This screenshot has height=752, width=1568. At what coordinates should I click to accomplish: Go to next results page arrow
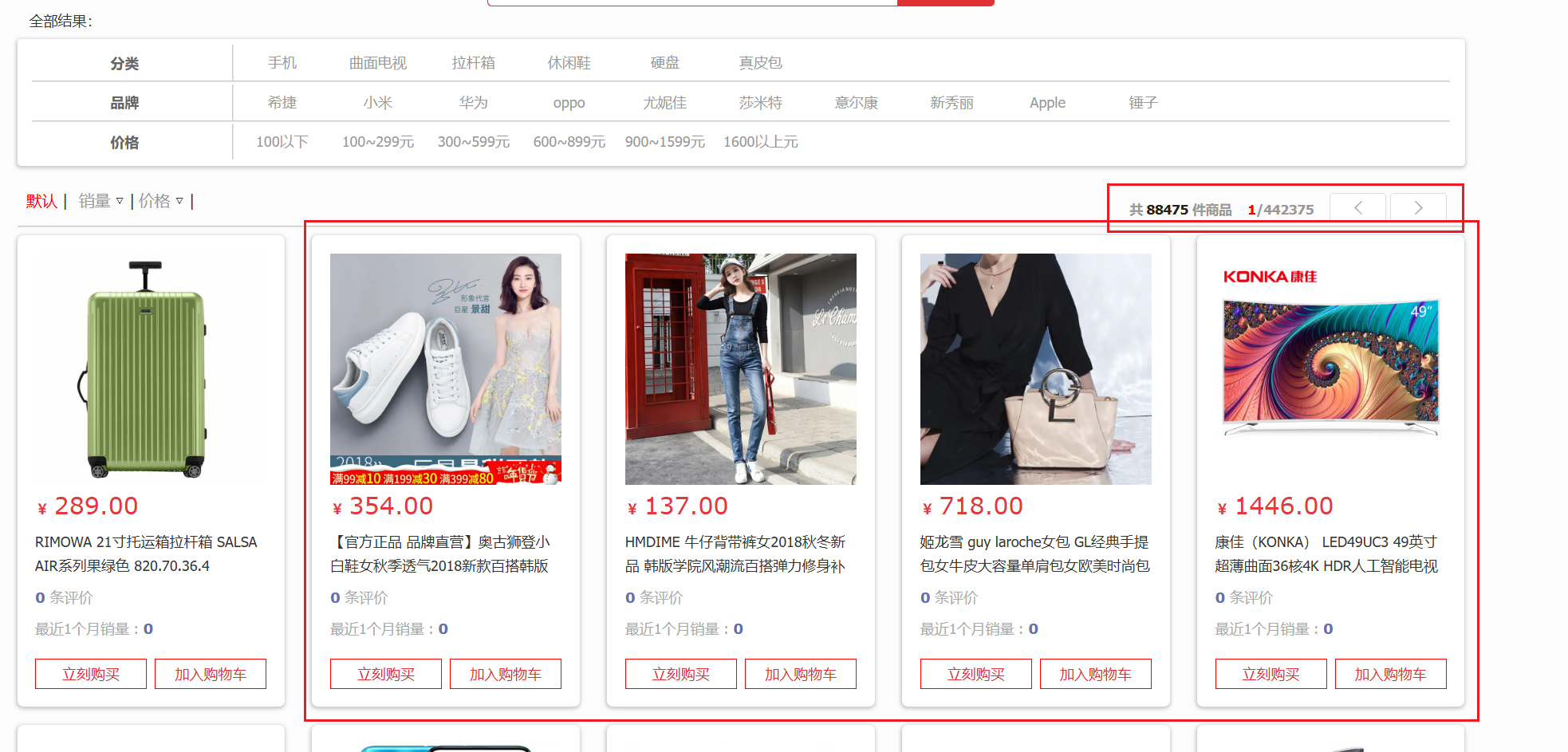coord(1418,208)
